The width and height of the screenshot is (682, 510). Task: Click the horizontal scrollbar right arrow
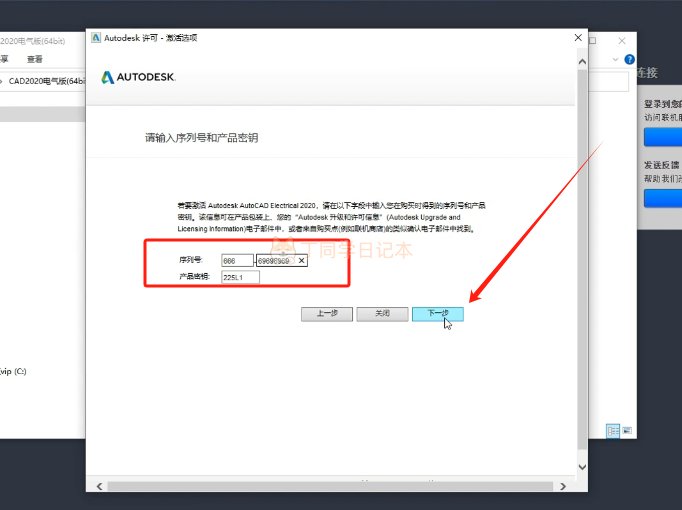[x=563, y=486]
